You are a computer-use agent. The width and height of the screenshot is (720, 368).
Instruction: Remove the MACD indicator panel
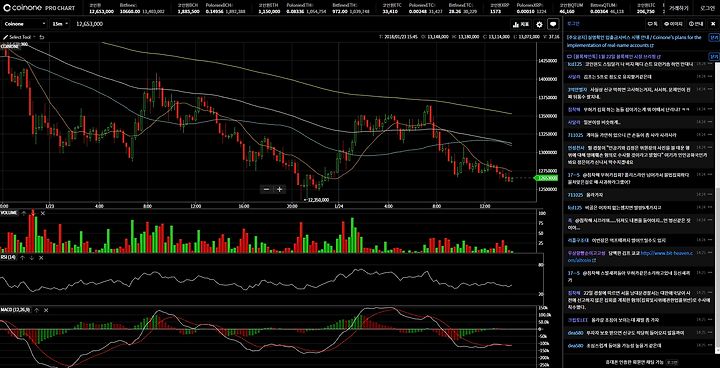click(x=46, y=310)
